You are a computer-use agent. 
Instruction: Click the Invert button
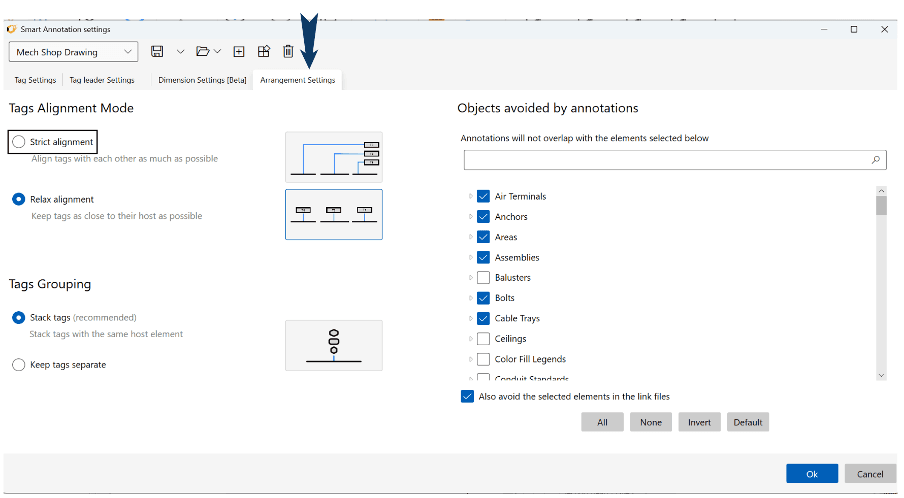point(699,422)
